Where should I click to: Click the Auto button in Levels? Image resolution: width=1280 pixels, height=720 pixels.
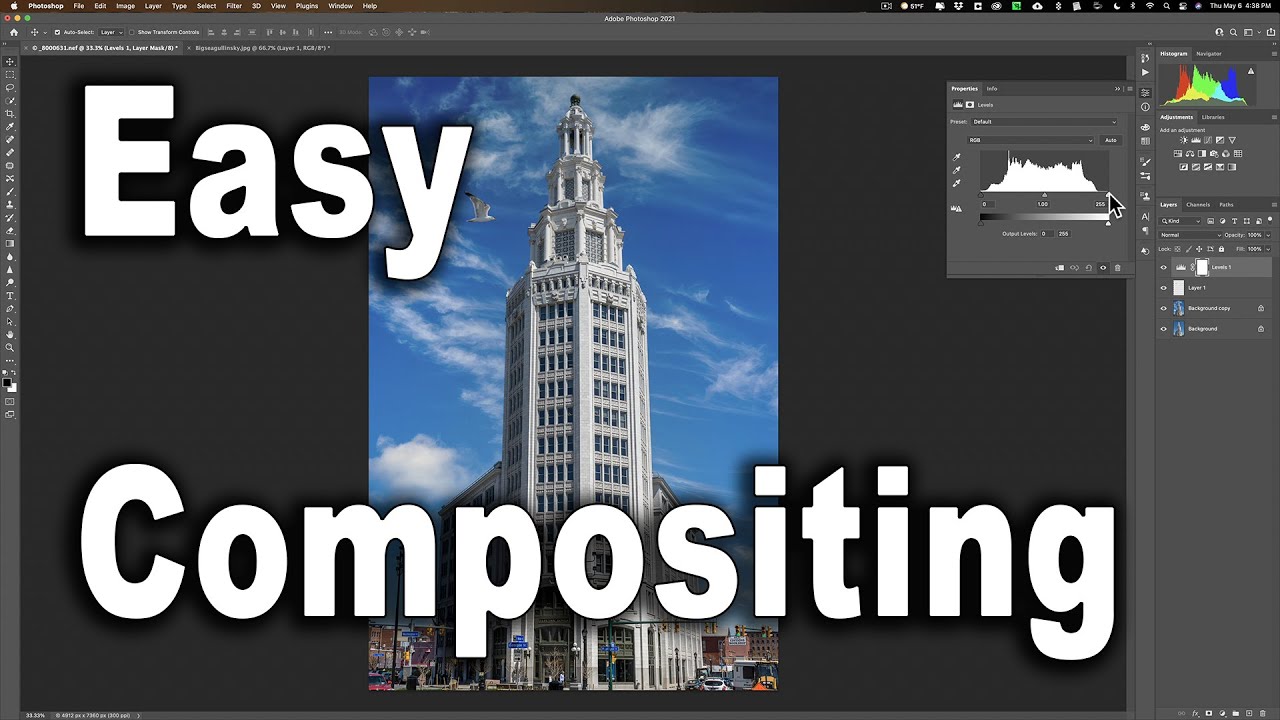(x=1110, y=140)
